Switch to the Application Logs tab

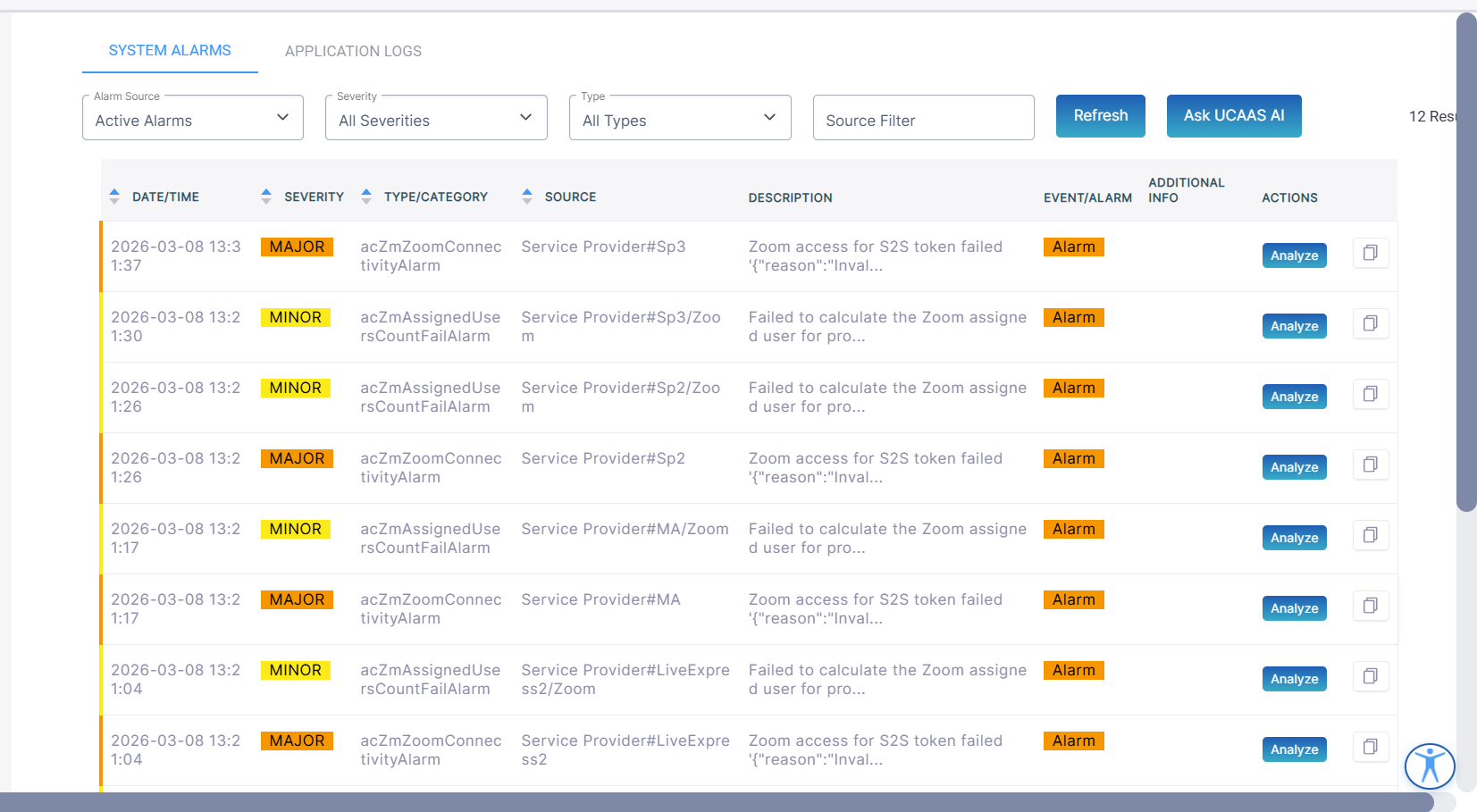pyautogui.click(x=353, y=51)
